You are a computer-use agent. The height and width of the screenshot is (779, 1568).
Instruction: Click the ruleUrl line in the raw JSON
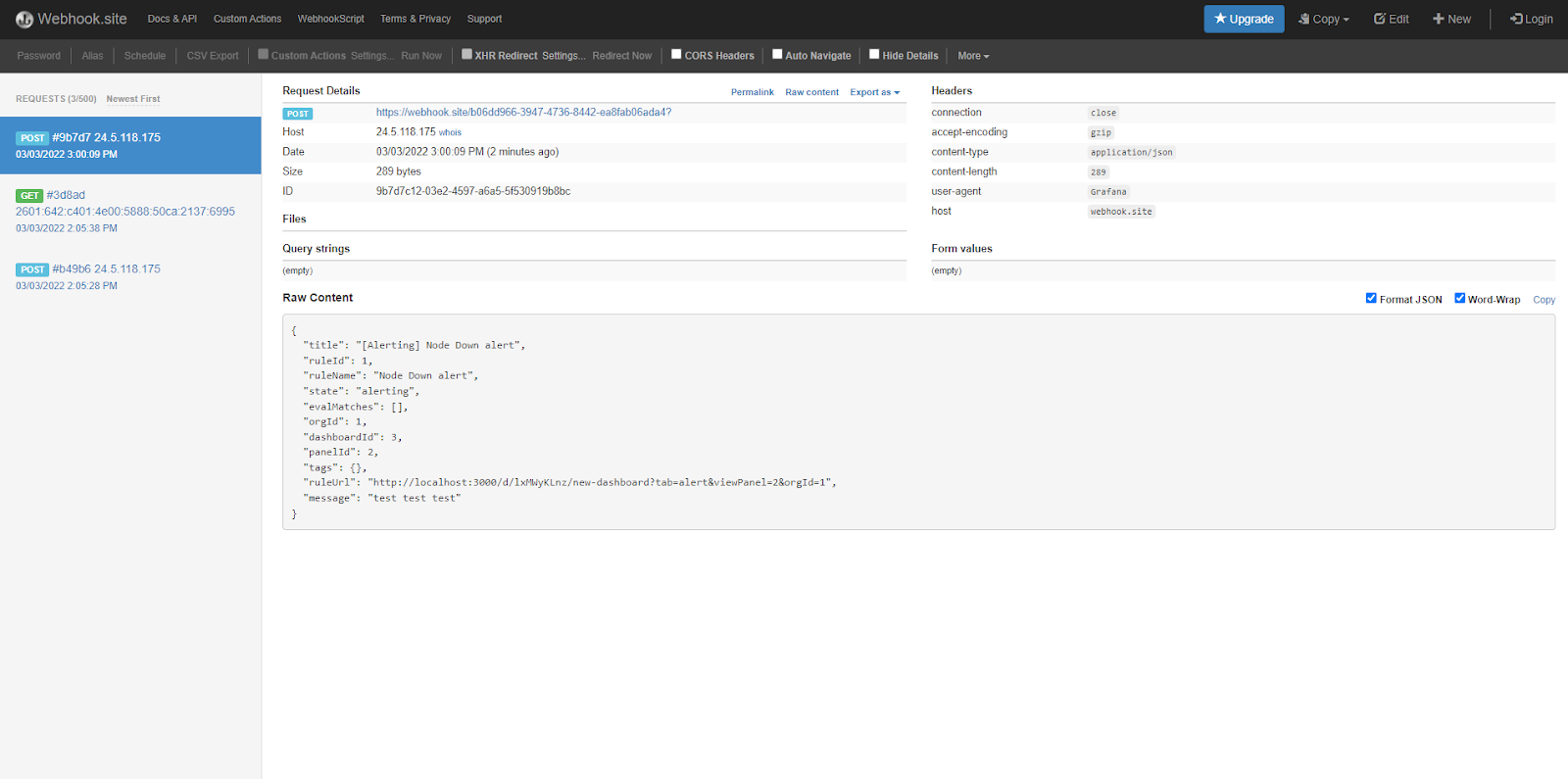tap(569, 482)
